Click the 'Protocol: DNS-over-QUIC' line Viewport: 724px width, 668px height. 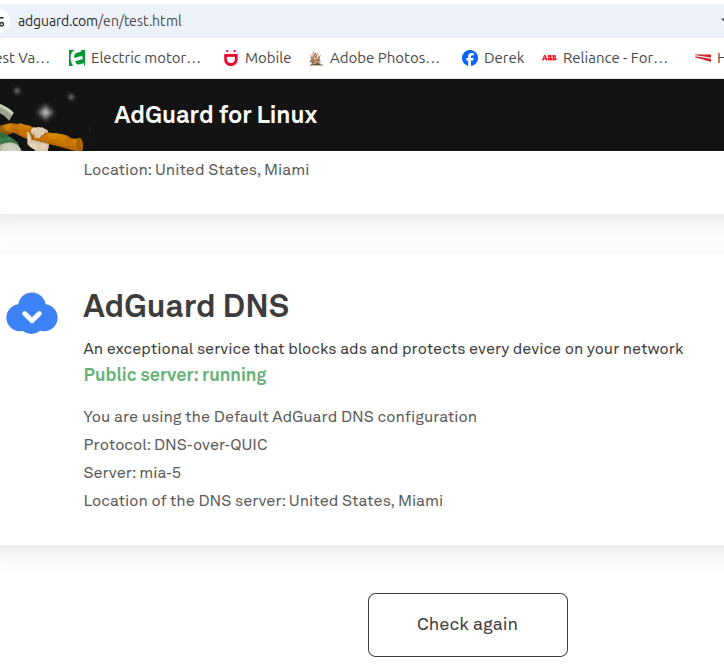(175, 444)
